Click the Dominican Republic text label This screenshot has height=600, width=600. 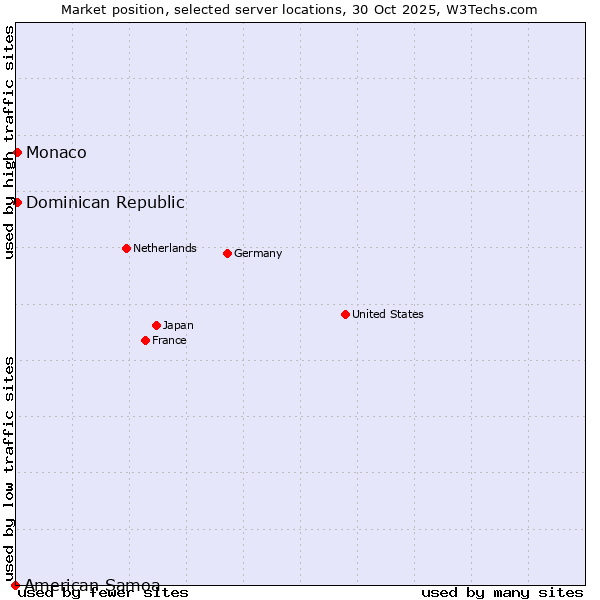click(x=105, y=202)
